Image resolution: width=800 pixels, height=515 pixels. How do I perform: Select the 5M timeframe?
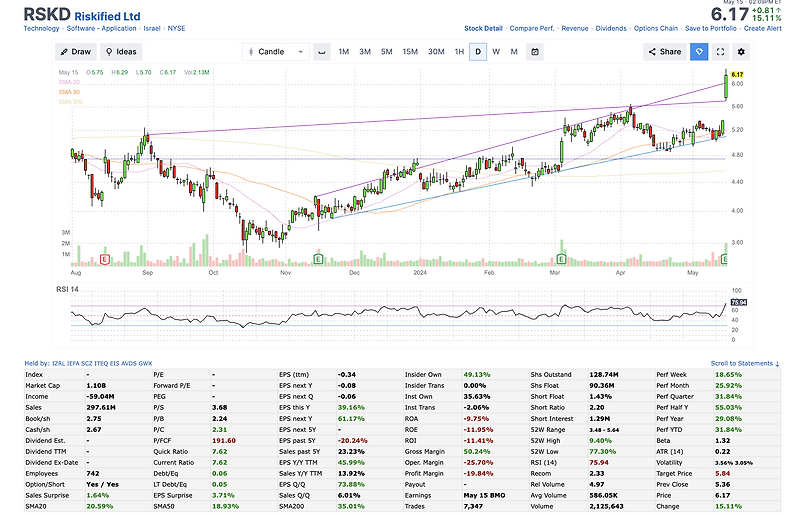point(387,52)
